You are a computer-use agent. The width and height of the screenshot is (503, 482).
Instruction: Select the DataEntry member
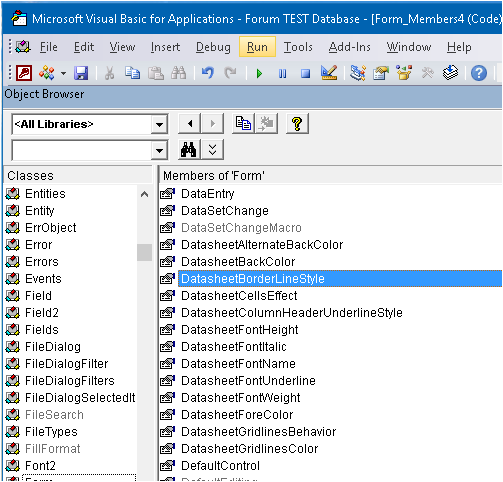pos(207,194)
